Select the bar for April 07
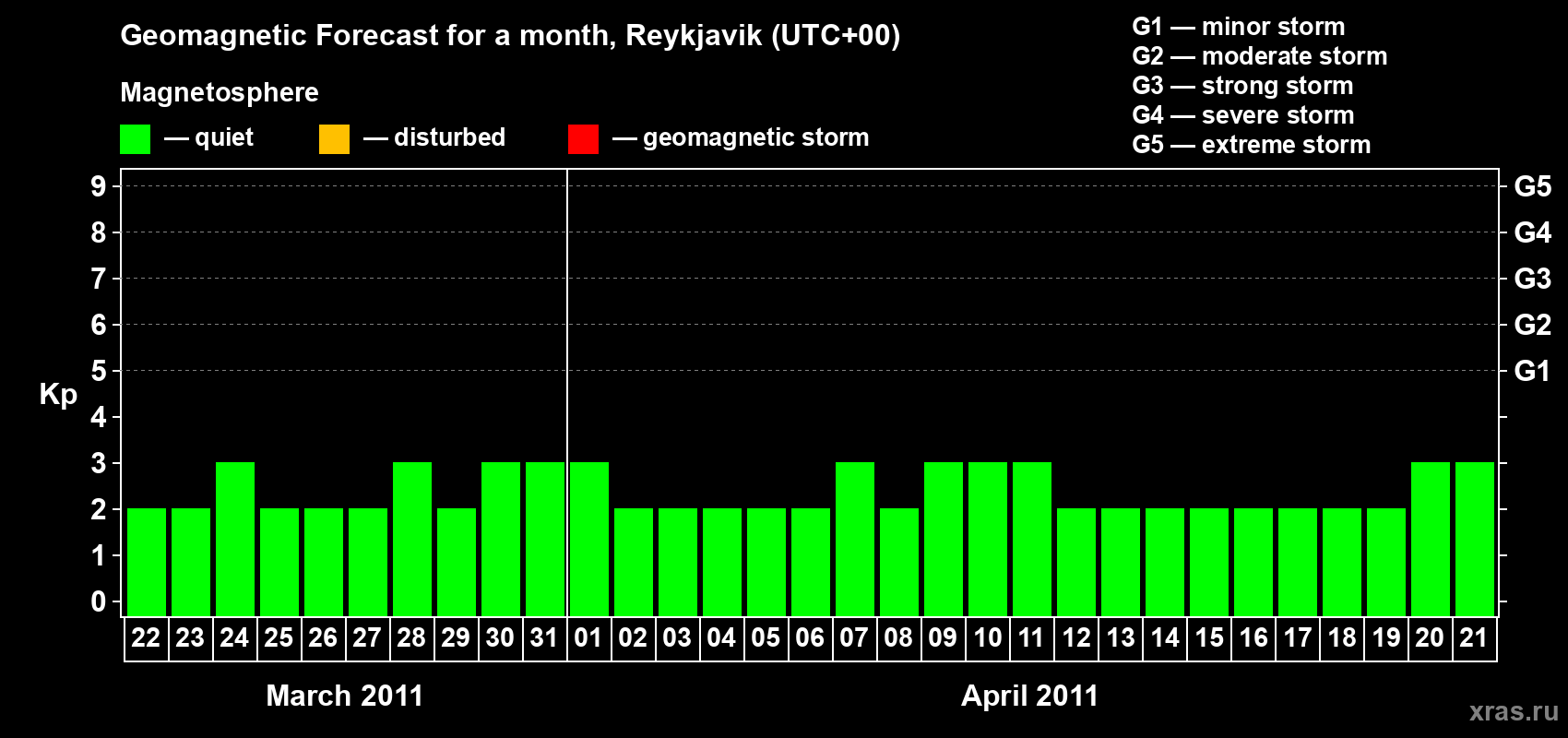Screen dimensions: 1568x738 [x=855, y=539]
